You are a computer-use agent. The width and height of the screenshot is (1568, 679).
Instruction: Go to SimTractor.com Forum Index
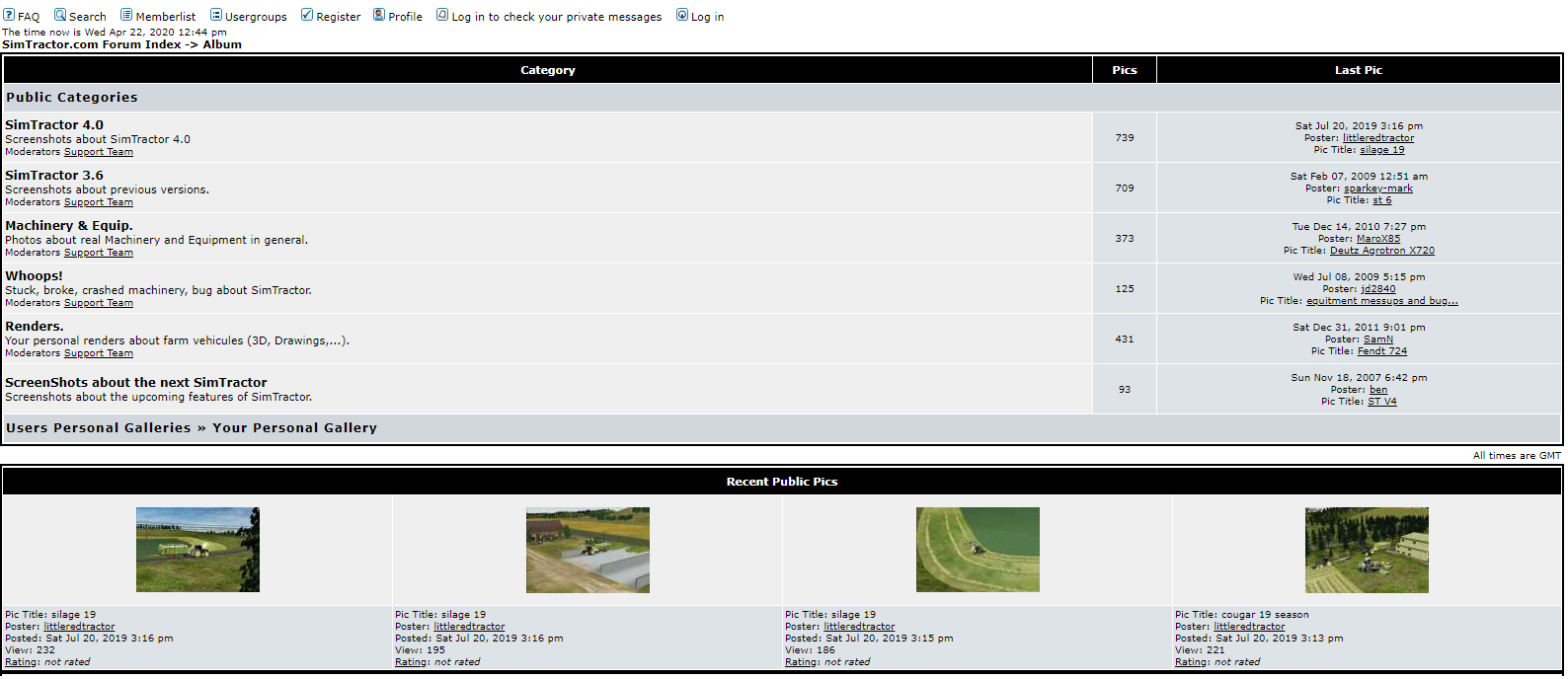(92, 44)
